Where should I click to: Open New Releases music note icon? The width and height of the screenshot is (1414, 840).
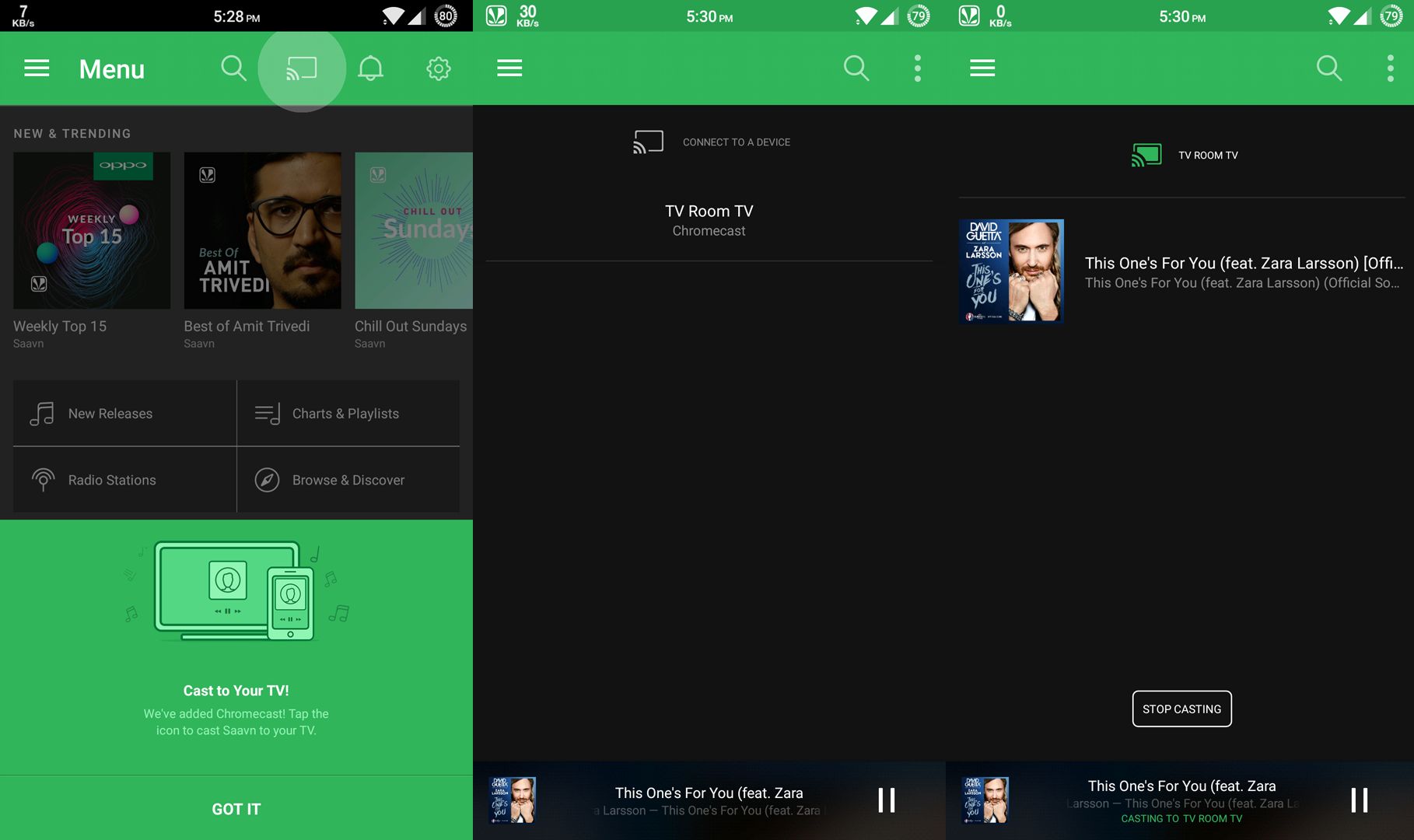coord(42,414)
